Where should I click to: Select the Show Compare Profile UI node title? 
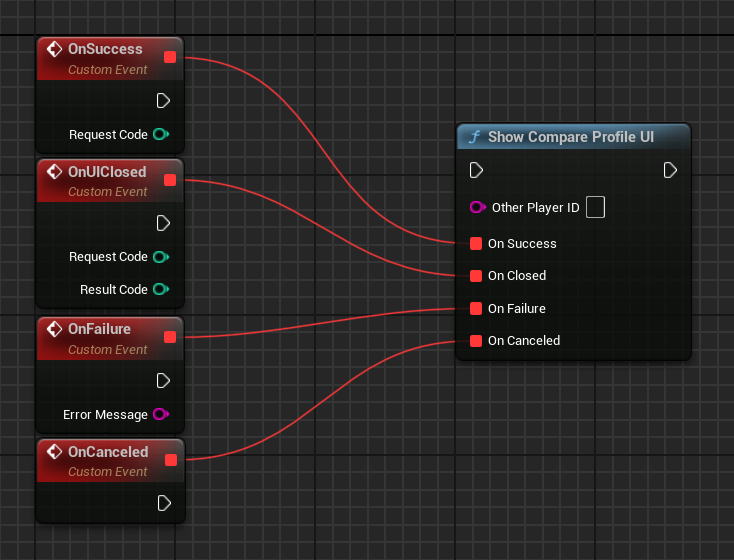pyautogui.click(x=571, y=137)
